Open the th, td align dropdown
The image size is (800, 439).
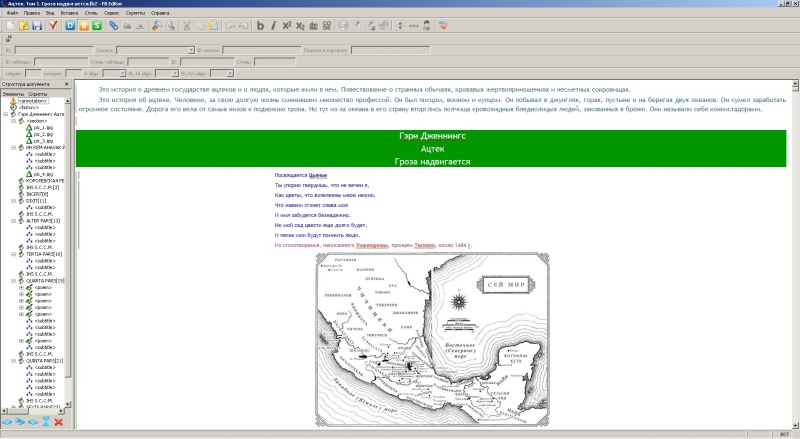(175, 74)
